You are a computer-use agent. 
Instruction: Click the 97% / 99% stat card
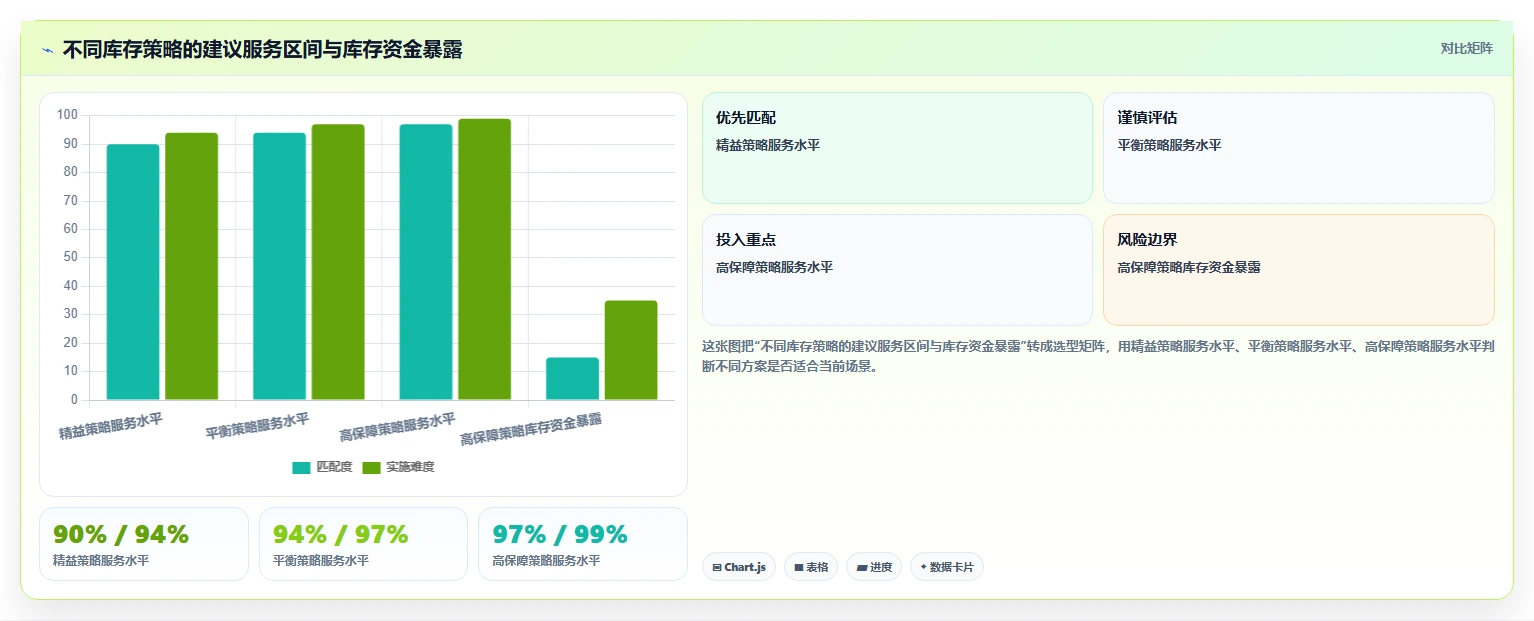[x=583, y=544]
